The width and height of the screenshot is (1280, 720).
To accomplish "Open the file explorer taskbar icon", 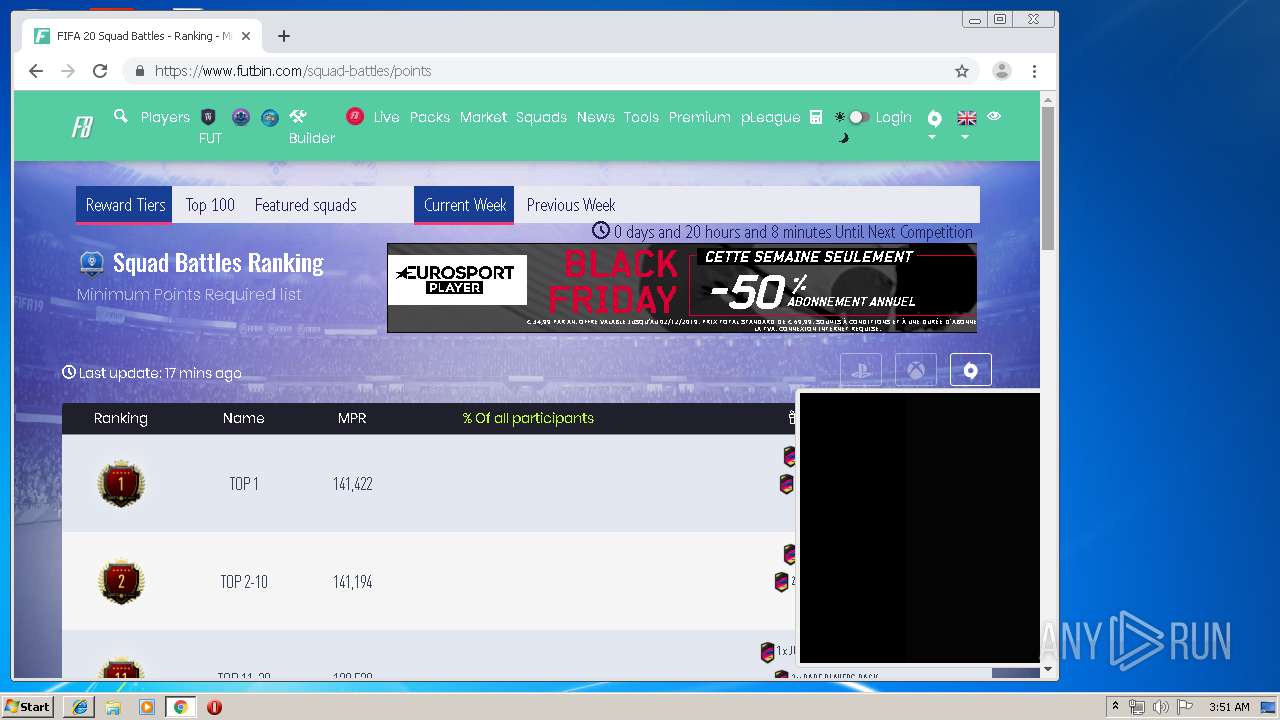I will point(113,707).
